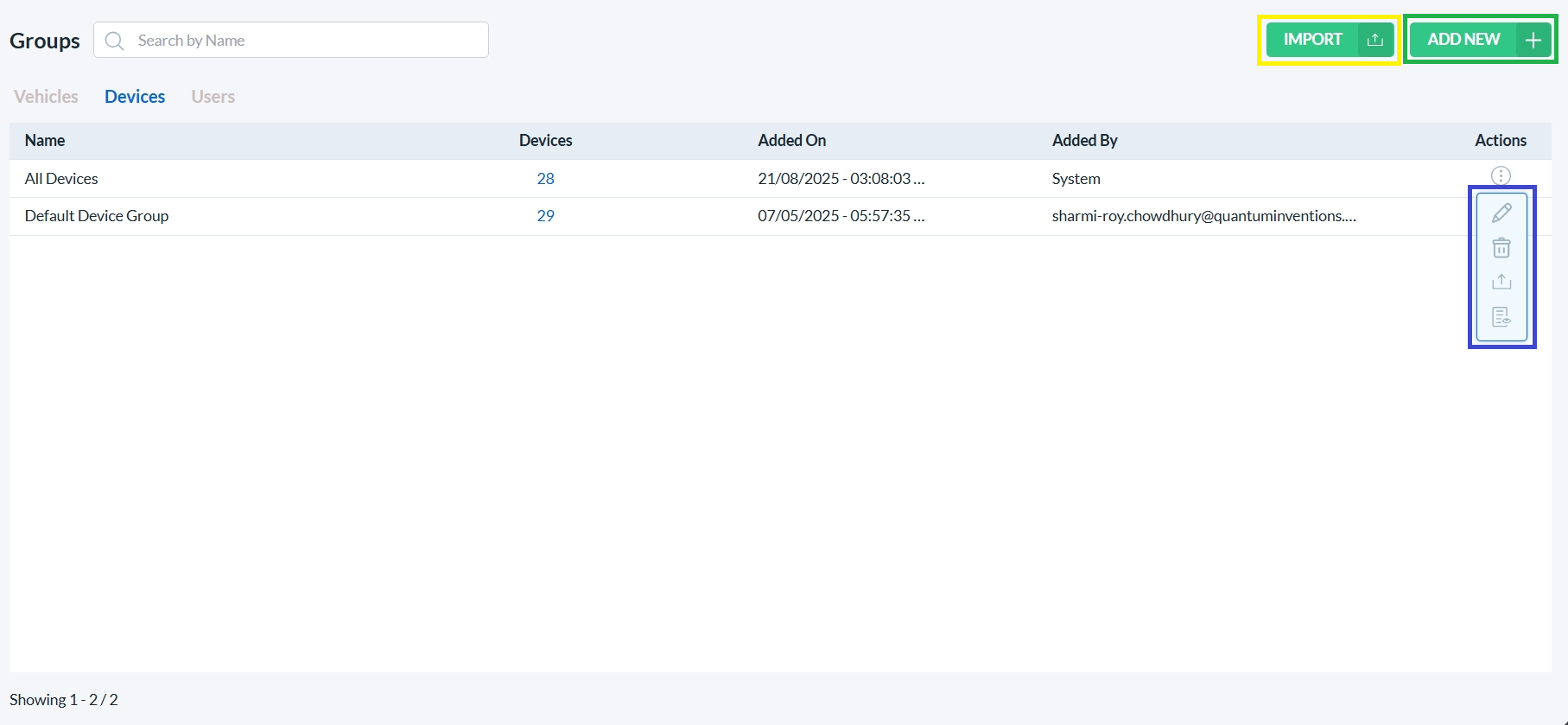
Task: Click the export upload icon in actions popup
Action: point(1501,282)
